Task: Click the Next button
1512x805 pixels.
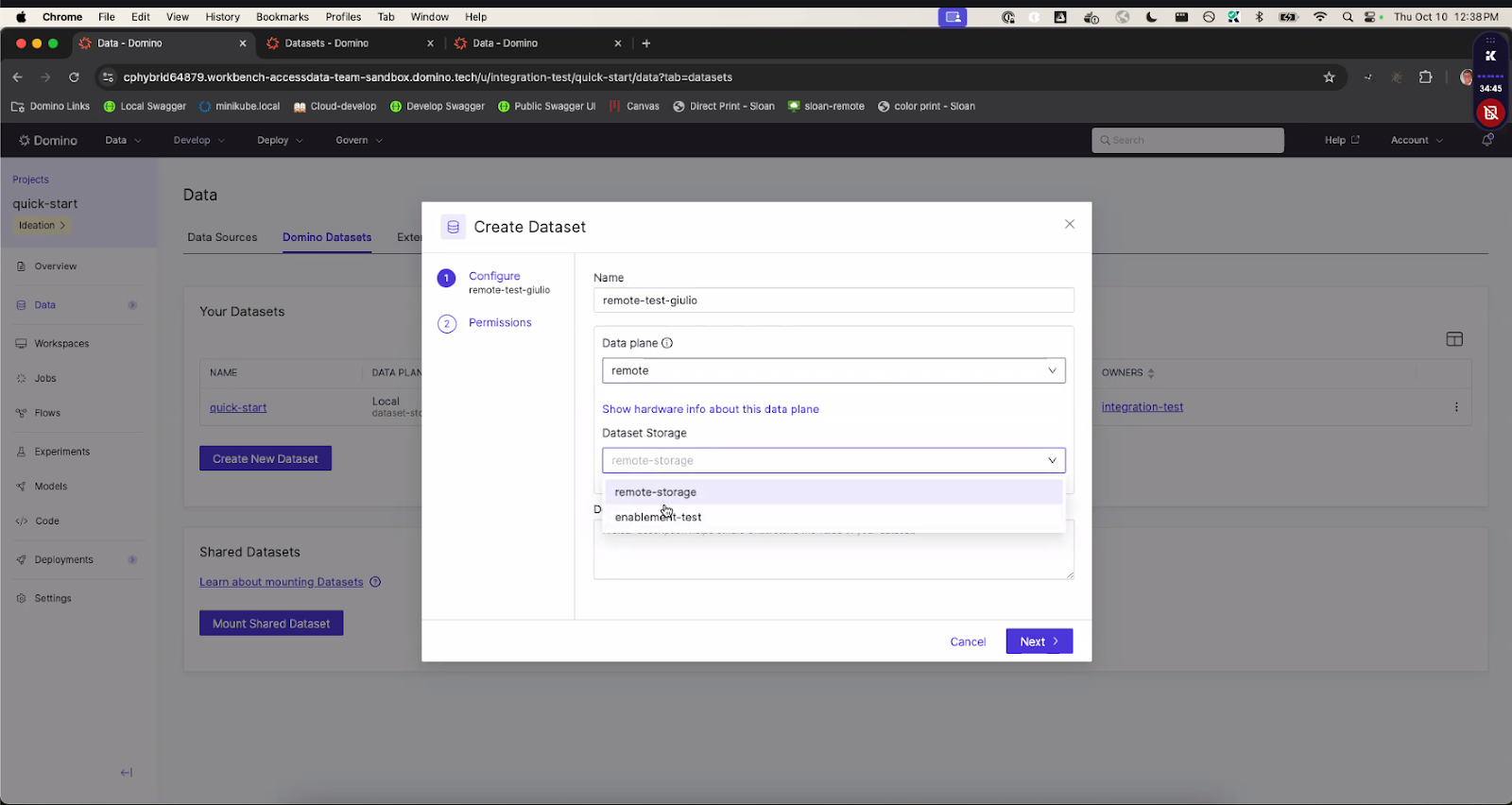Action: [1039, 642]
